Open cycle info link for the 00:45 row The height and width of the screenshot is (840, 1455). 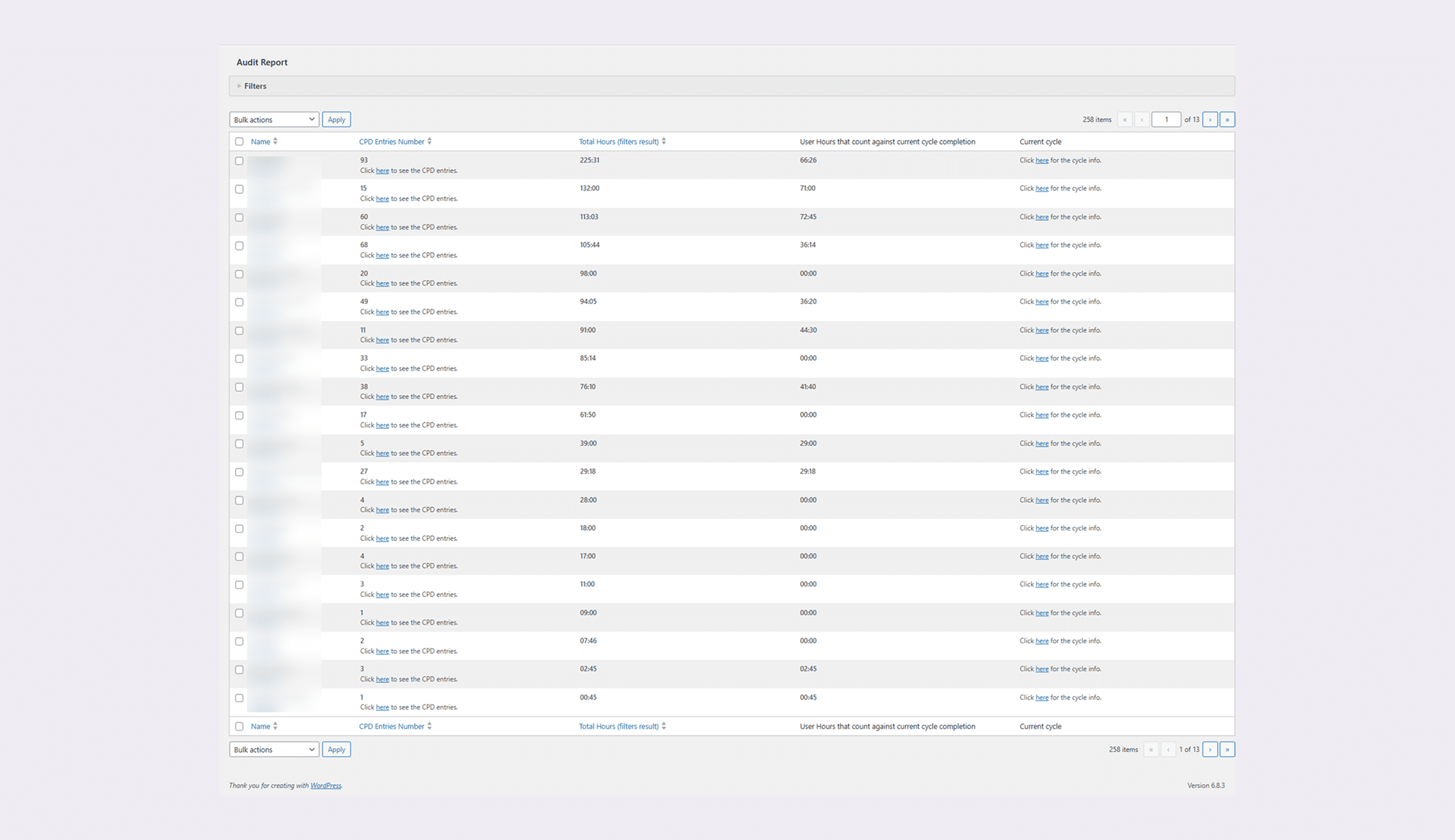click(x=1042, y=697)
